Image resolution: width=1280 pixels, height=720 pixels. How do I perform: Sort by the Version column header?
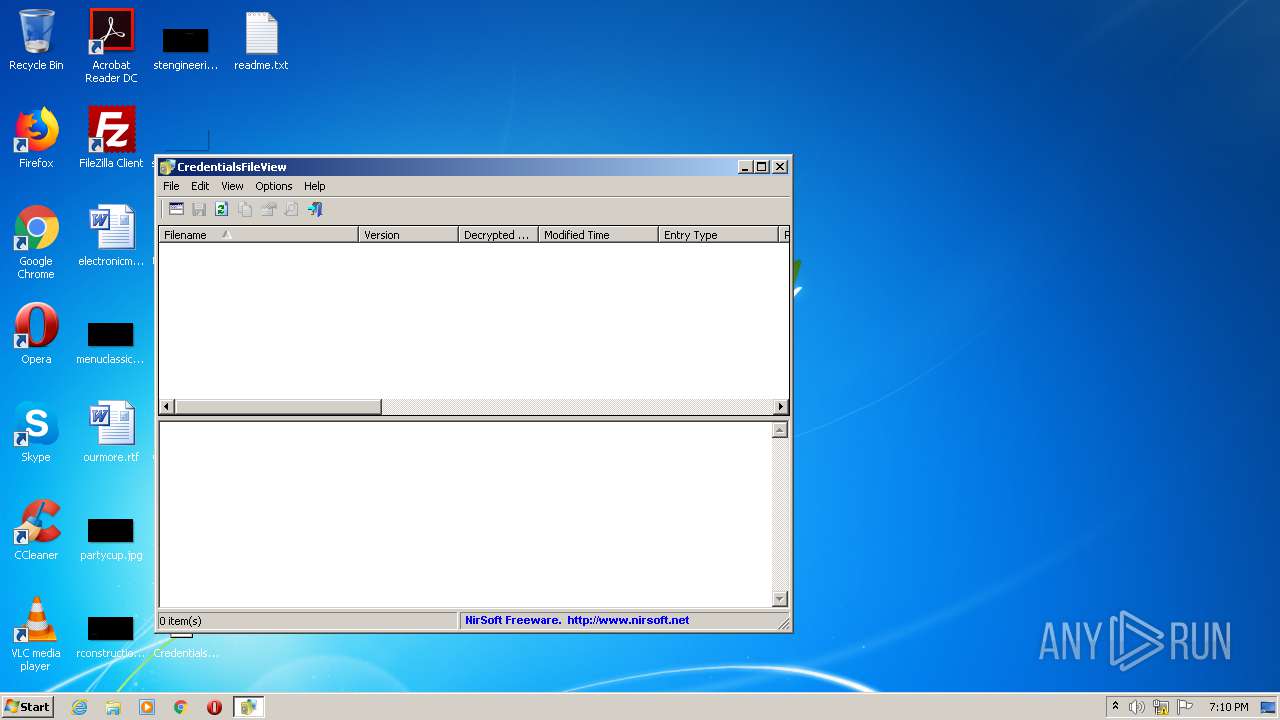click(408, 235)
